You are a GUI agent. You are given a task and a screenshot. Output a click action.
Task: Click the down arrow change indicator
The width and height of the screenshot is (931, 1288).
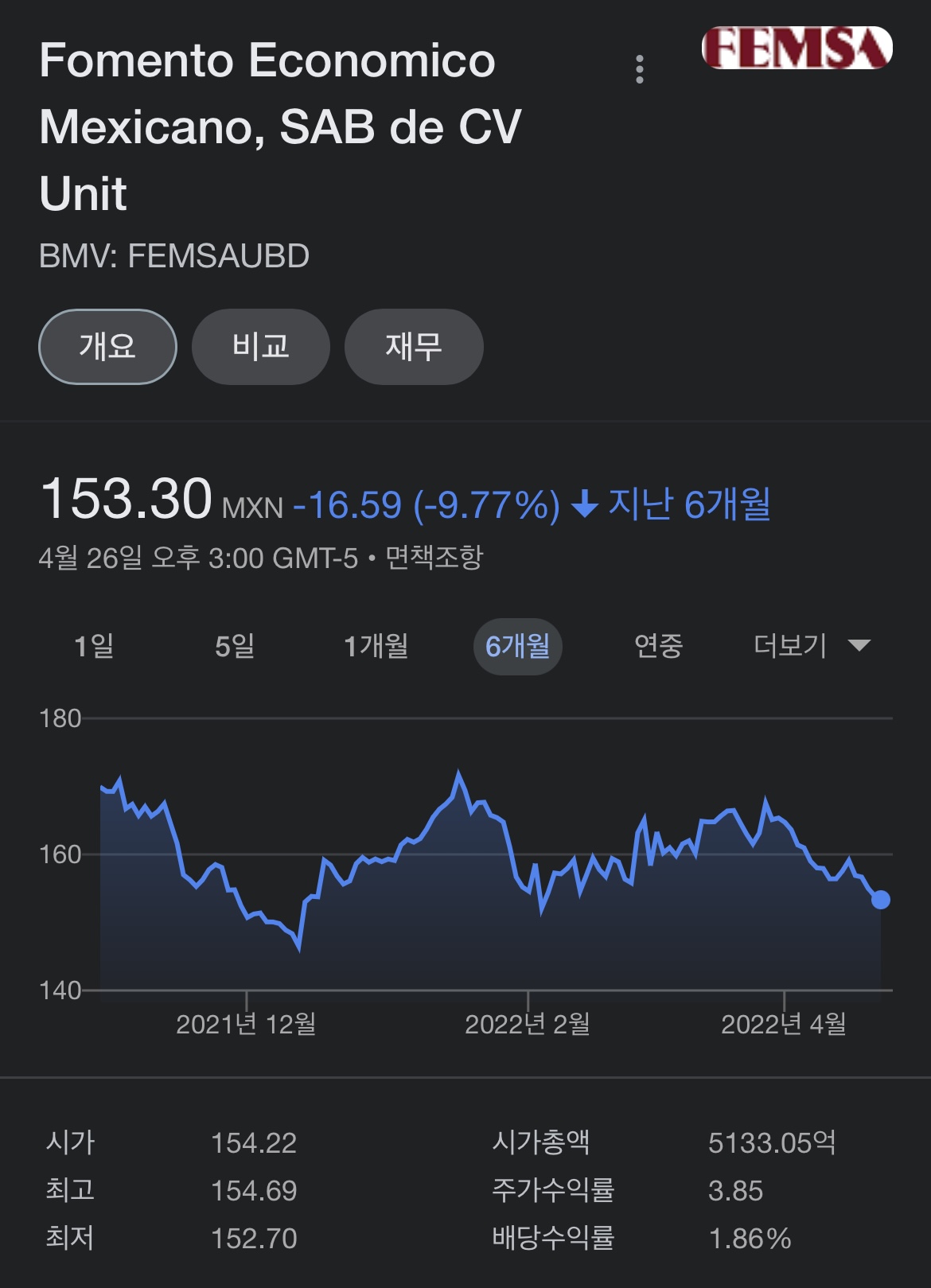(x=585, y=504)
